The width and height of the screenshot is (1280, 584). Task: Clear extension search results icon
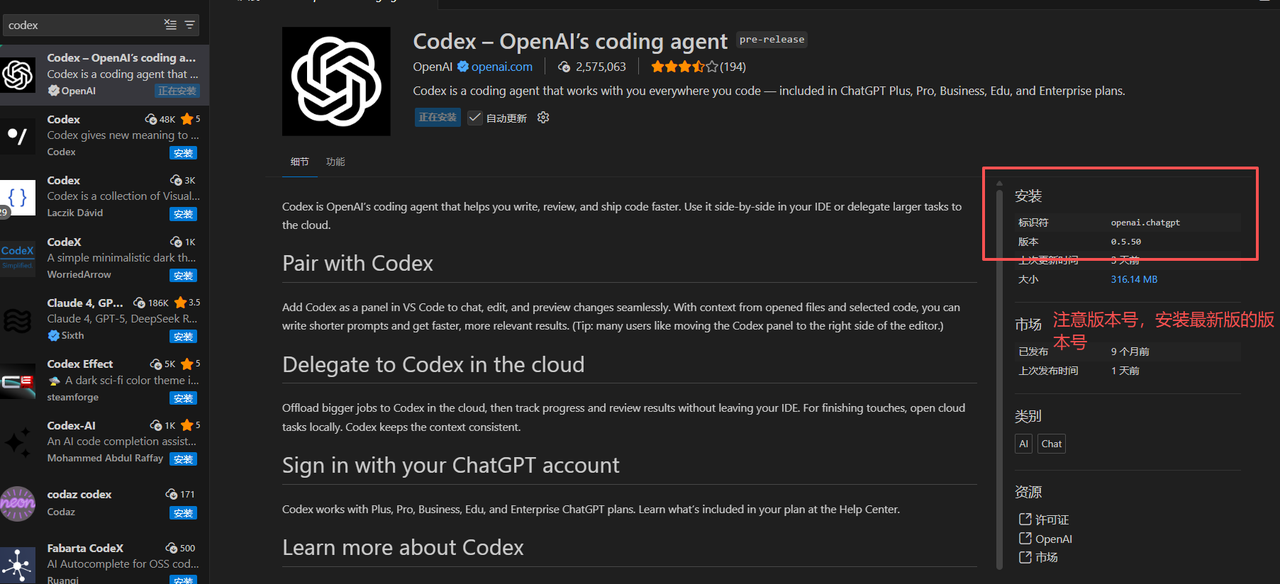pos(170,24)
